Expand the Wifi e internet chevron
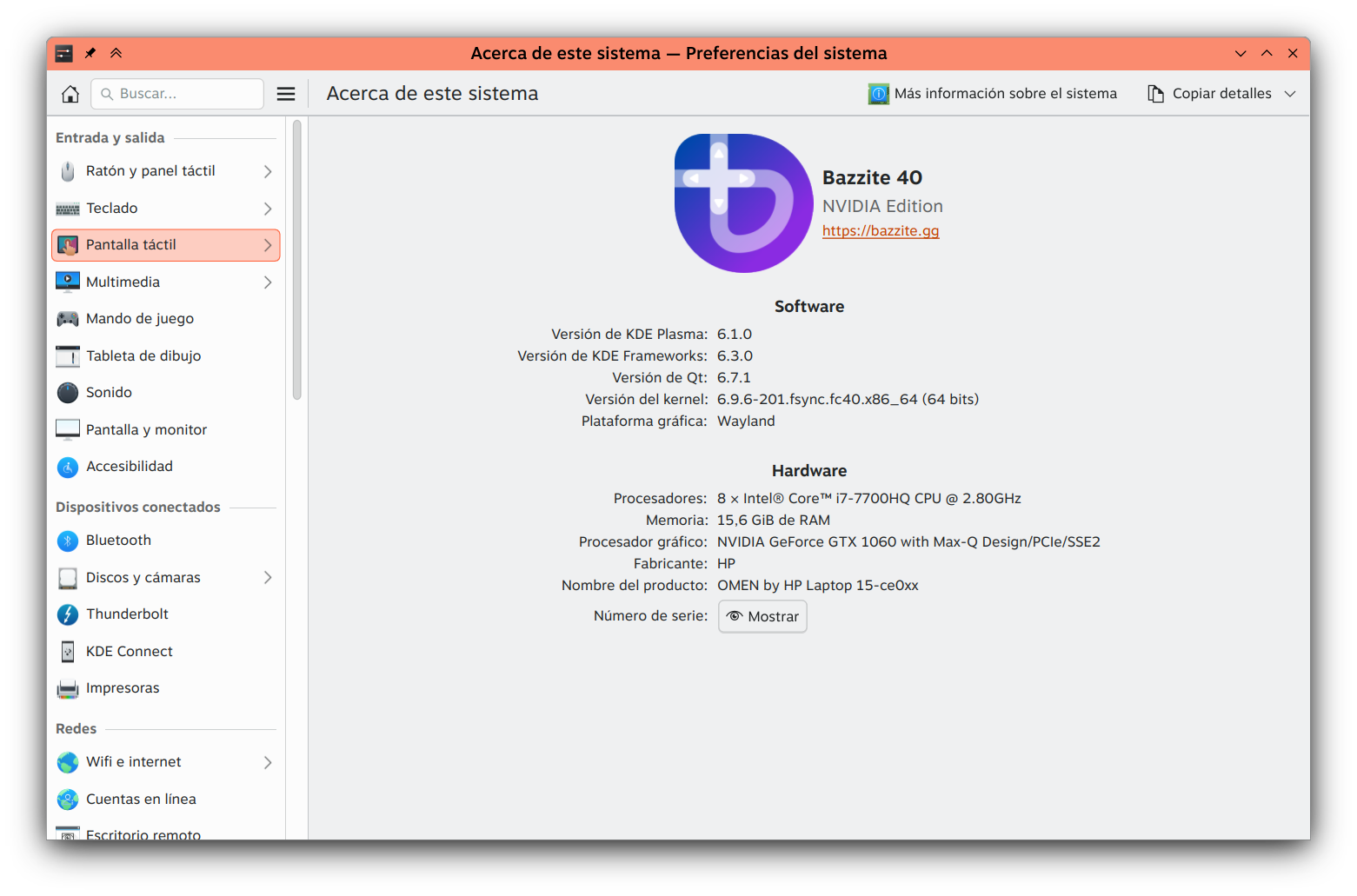 268,762
